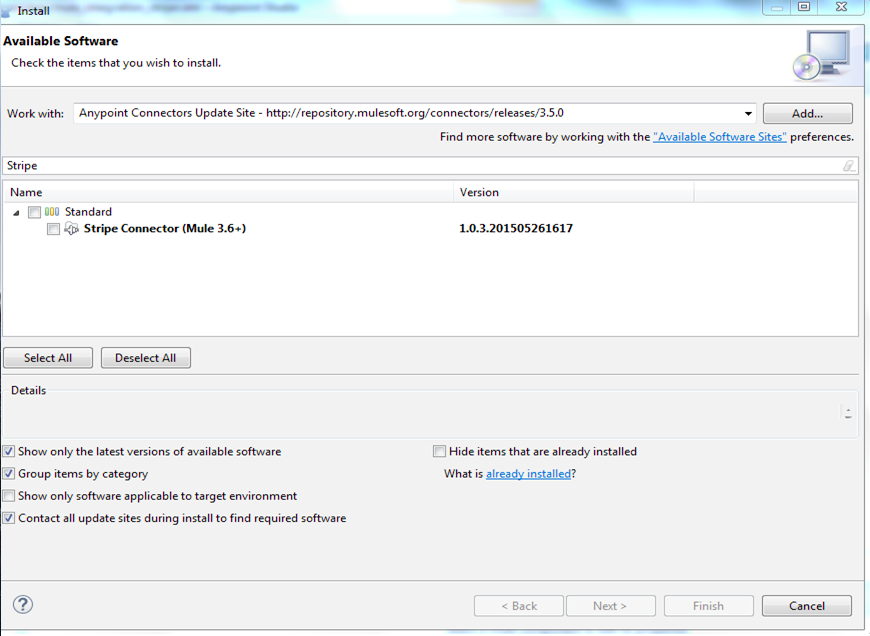
Task: Click the Standard category icon
Action: coord(52,211)
